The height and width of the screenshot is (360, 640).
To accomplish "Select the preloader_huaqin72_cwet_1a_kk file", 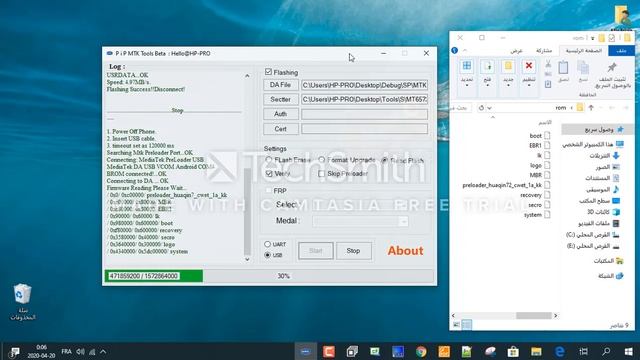I will (x=506, y=185).
